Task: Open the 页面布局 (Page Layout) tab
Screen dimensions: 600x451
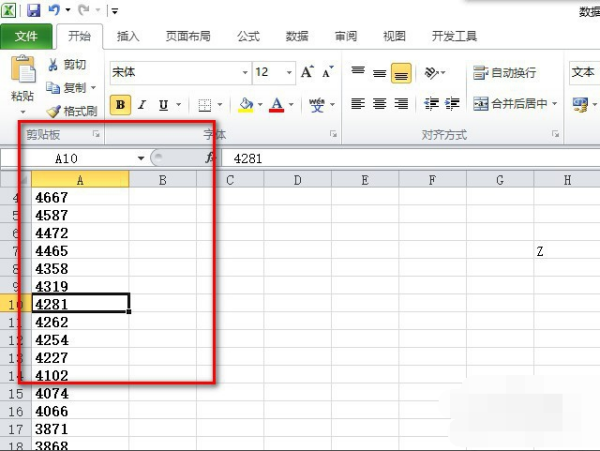Action: (188, 36)
